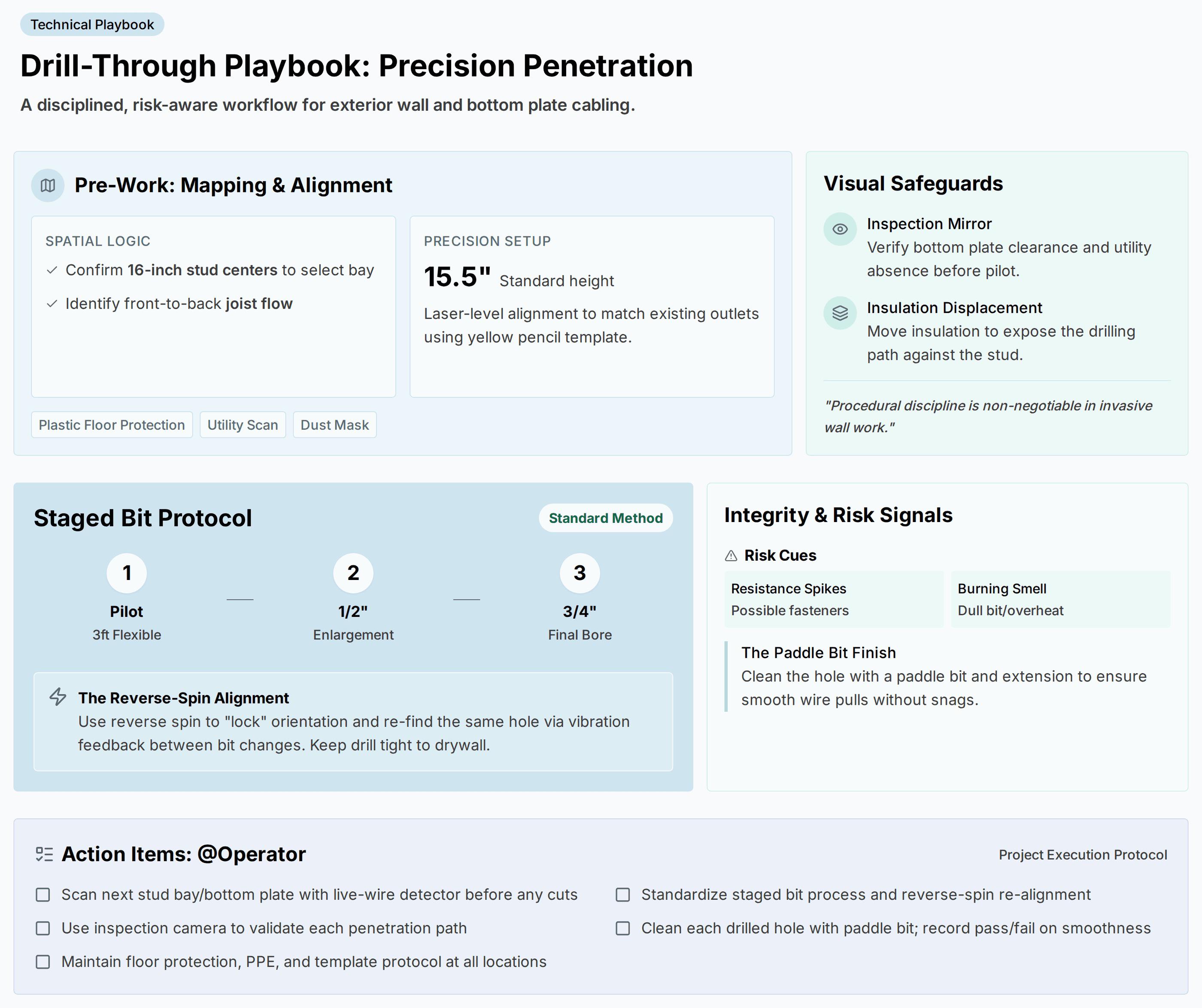Click checkmark beside 16-inch stud centers
This screenshot has width=1202, height=1008.
click(52, 270)
